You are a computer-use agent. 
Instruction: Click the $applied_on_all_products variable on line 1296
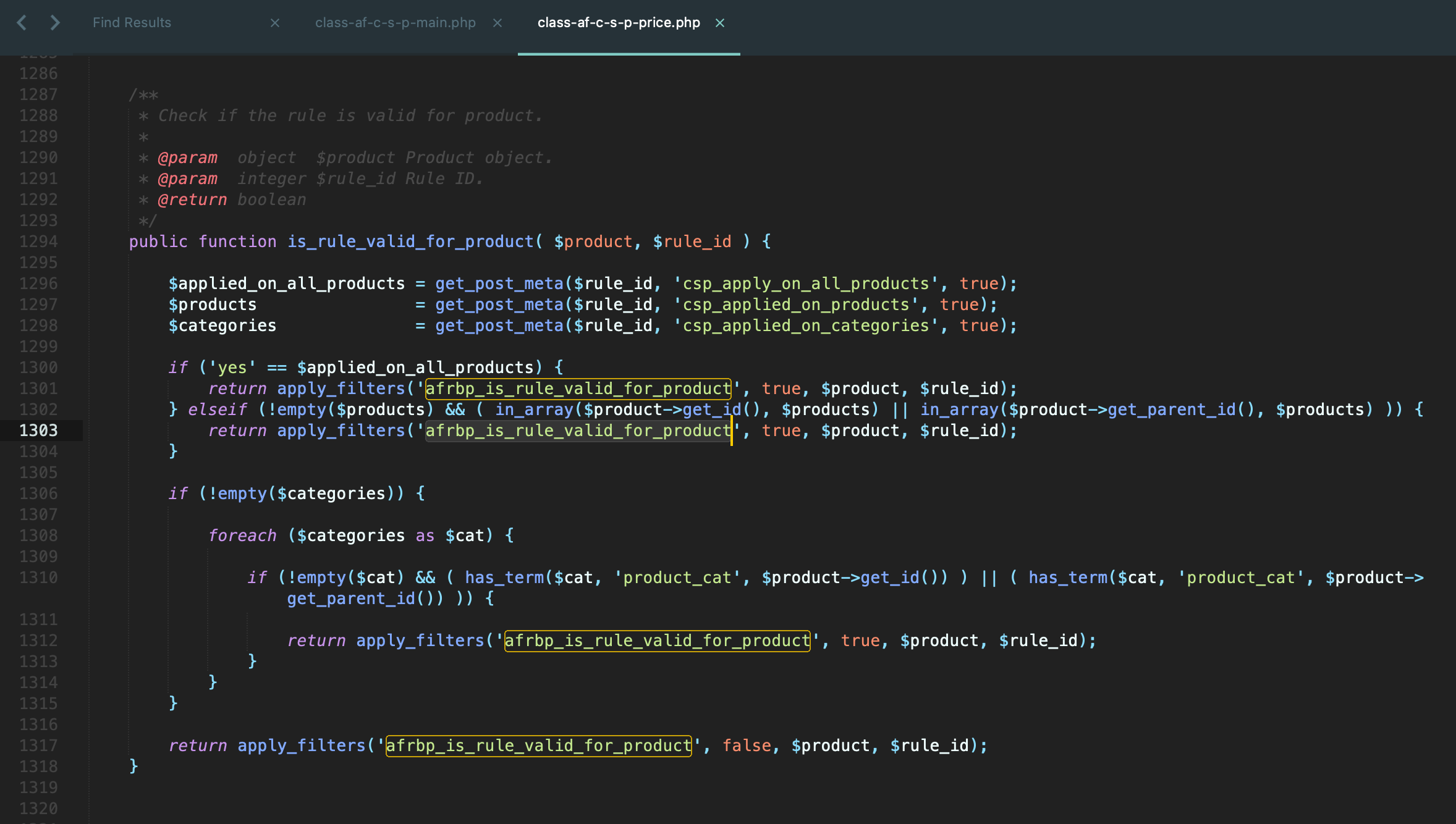pos(287,284)
